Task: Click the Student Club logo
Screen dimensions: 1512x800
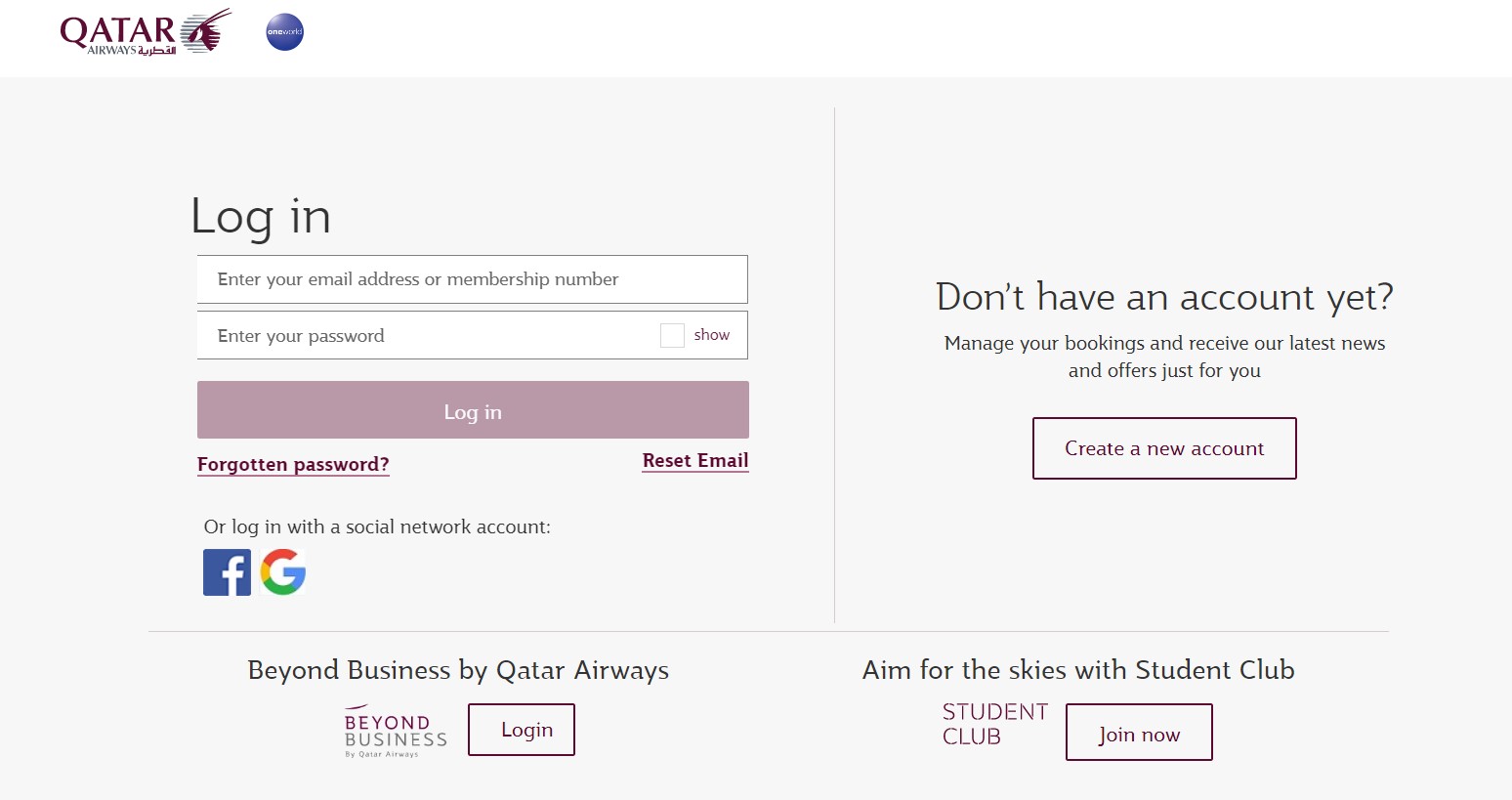Action: 994,725
